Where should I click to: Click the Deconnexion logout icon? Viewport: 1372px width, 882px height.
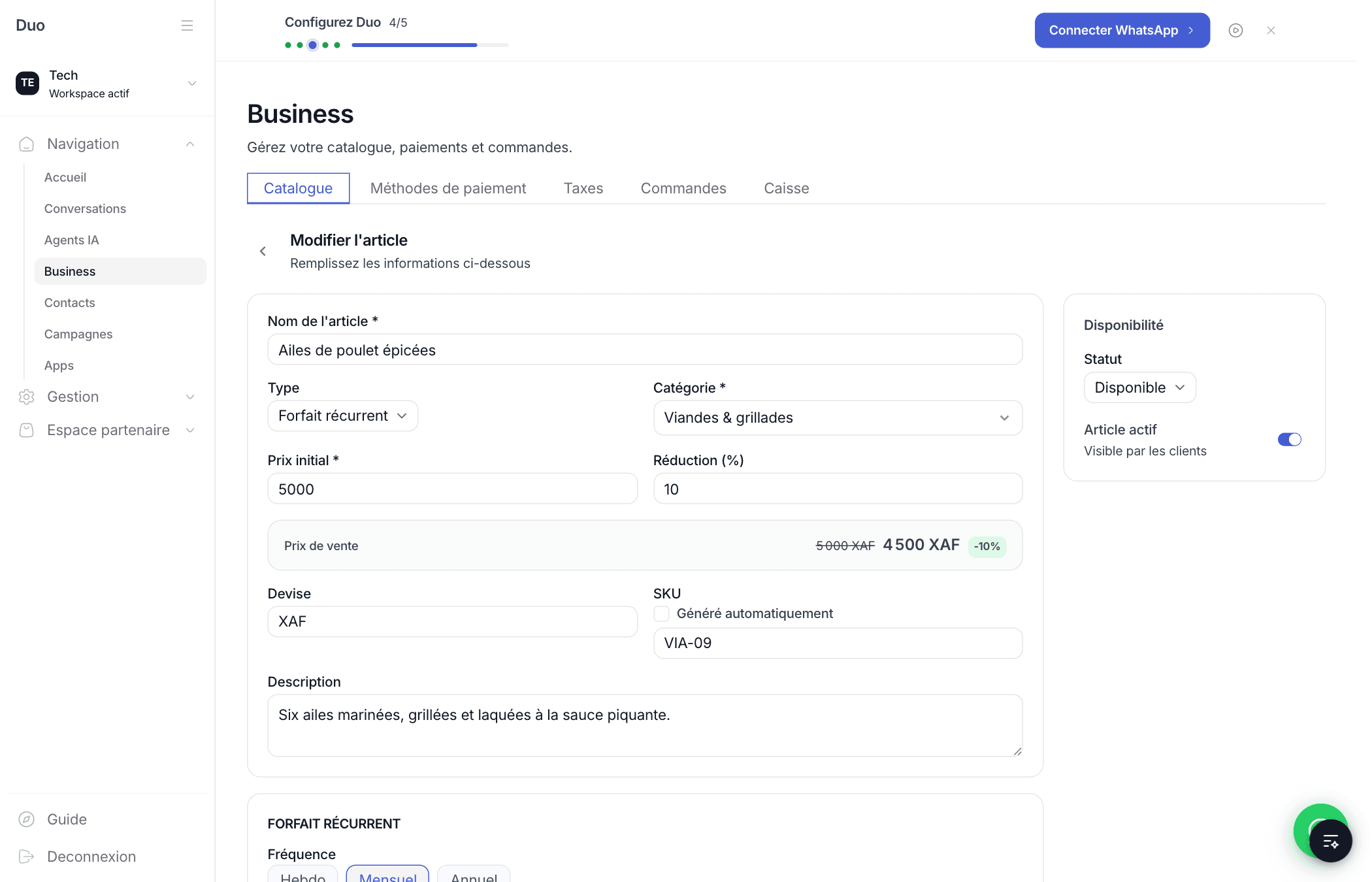27,857
